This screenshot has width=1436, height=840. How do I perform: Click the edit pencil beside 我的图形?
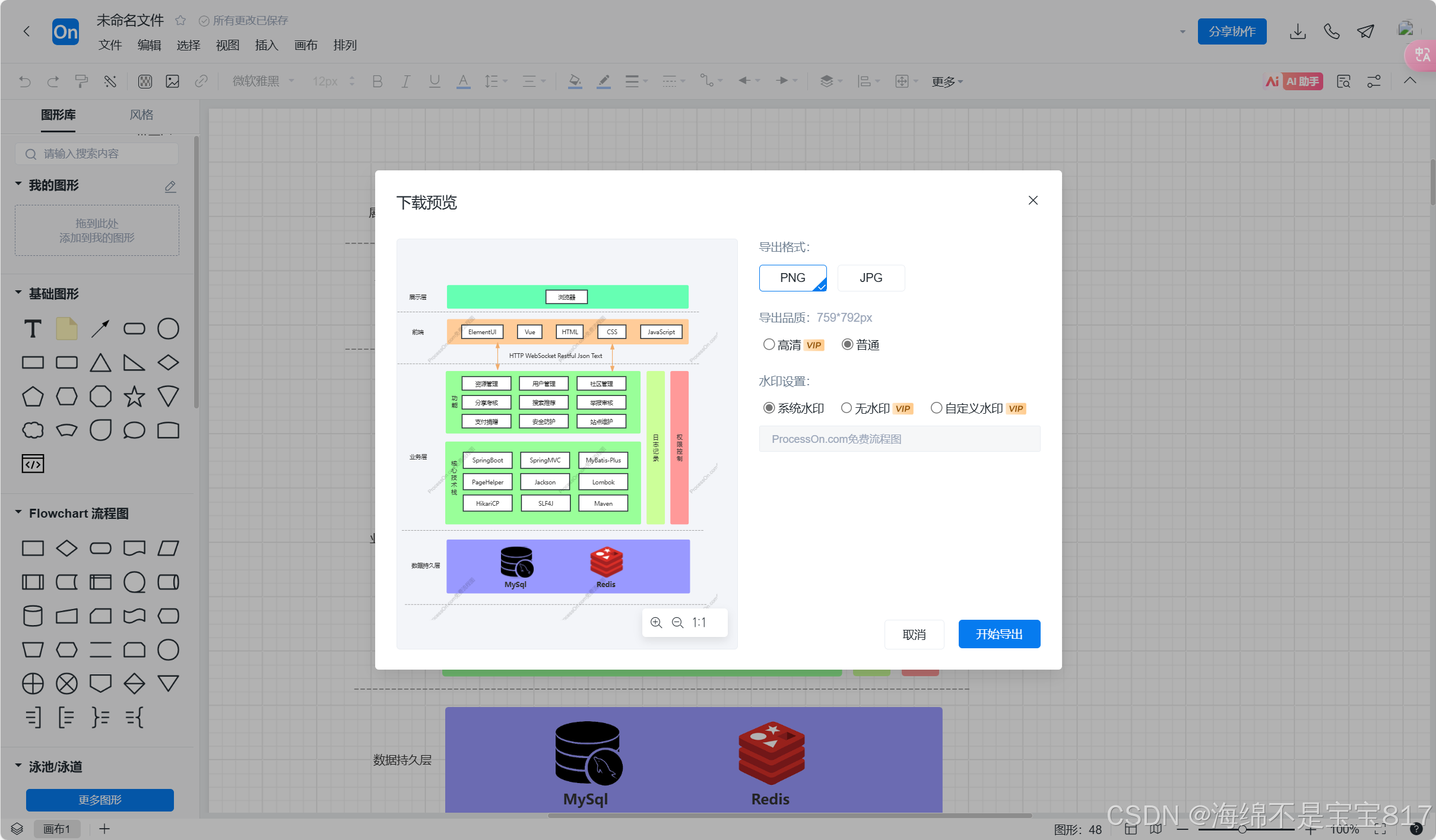170,186
